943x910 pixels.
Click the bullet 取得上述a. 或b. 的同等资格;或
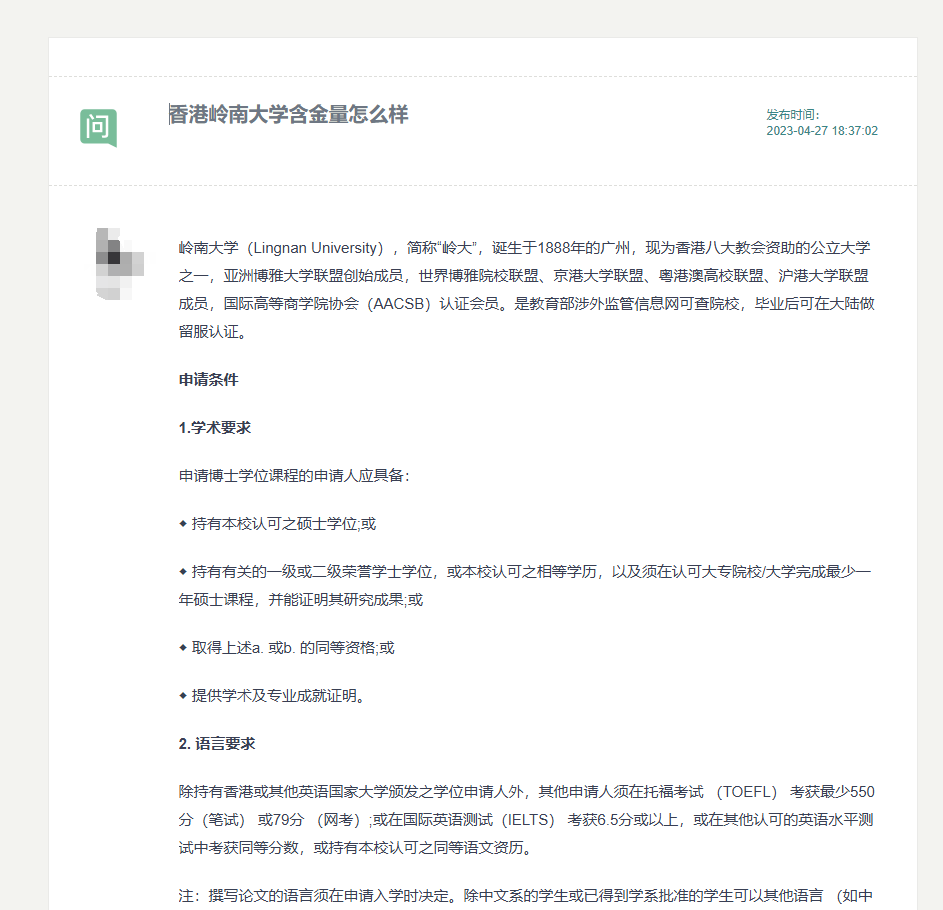click(287, 648)
